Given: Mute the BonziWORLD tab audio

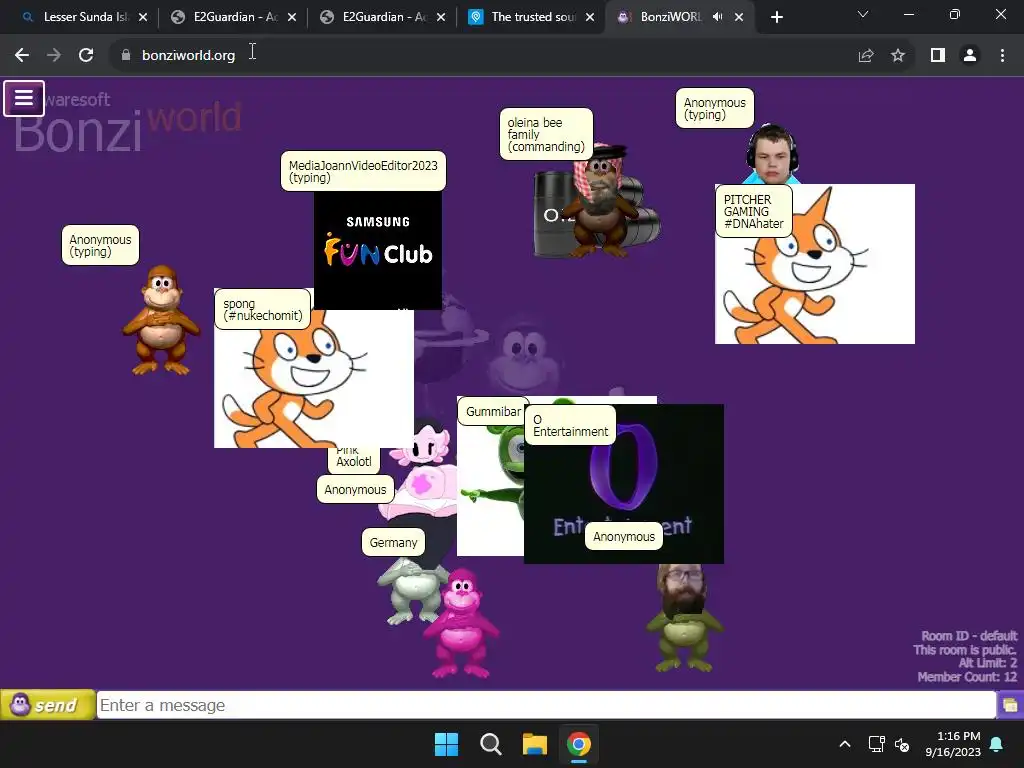Looking at the screenshot, I should tap(717, 17).
